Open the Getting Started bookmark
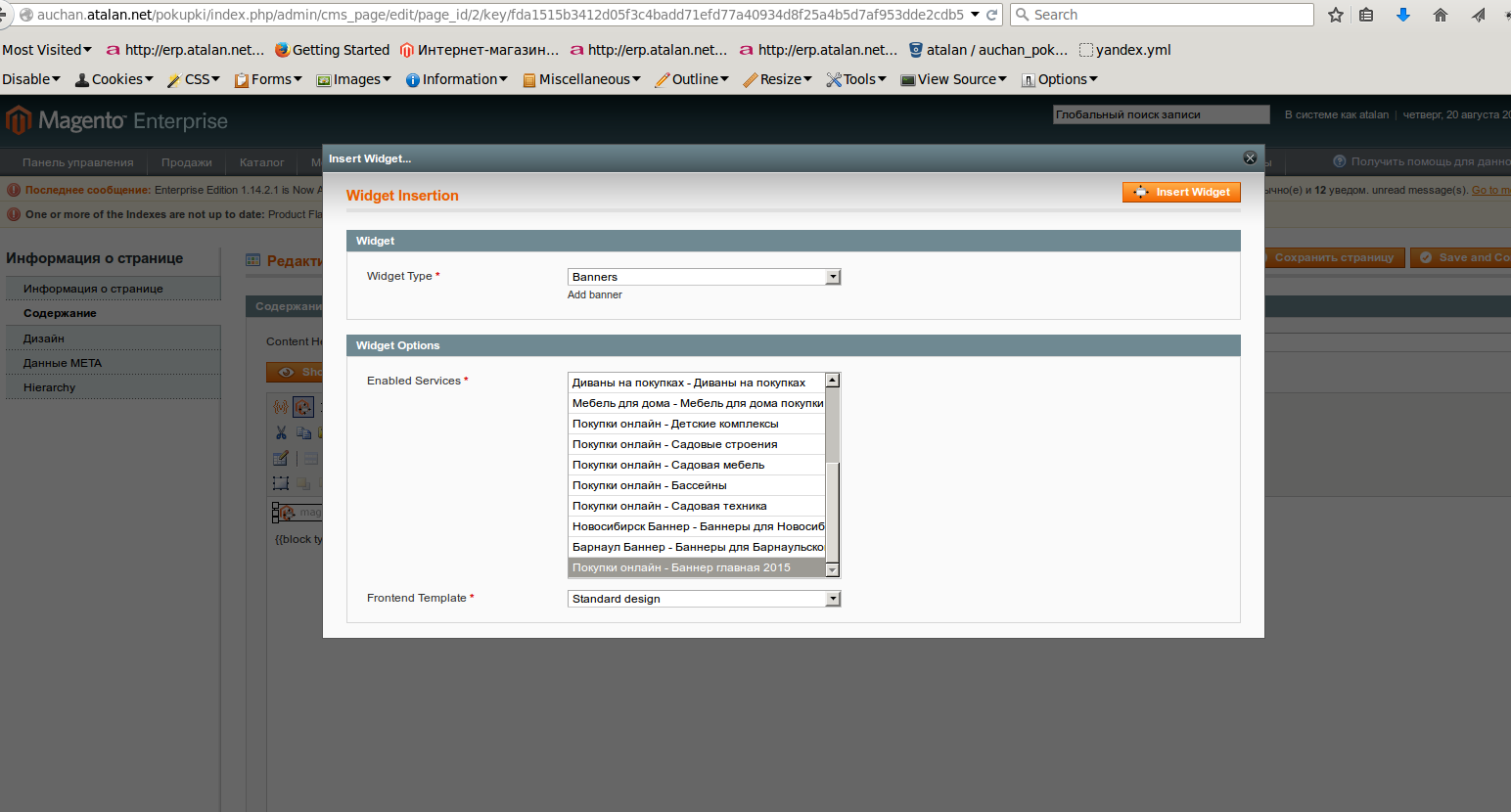 pyautogui.click(x=332, y=50)
